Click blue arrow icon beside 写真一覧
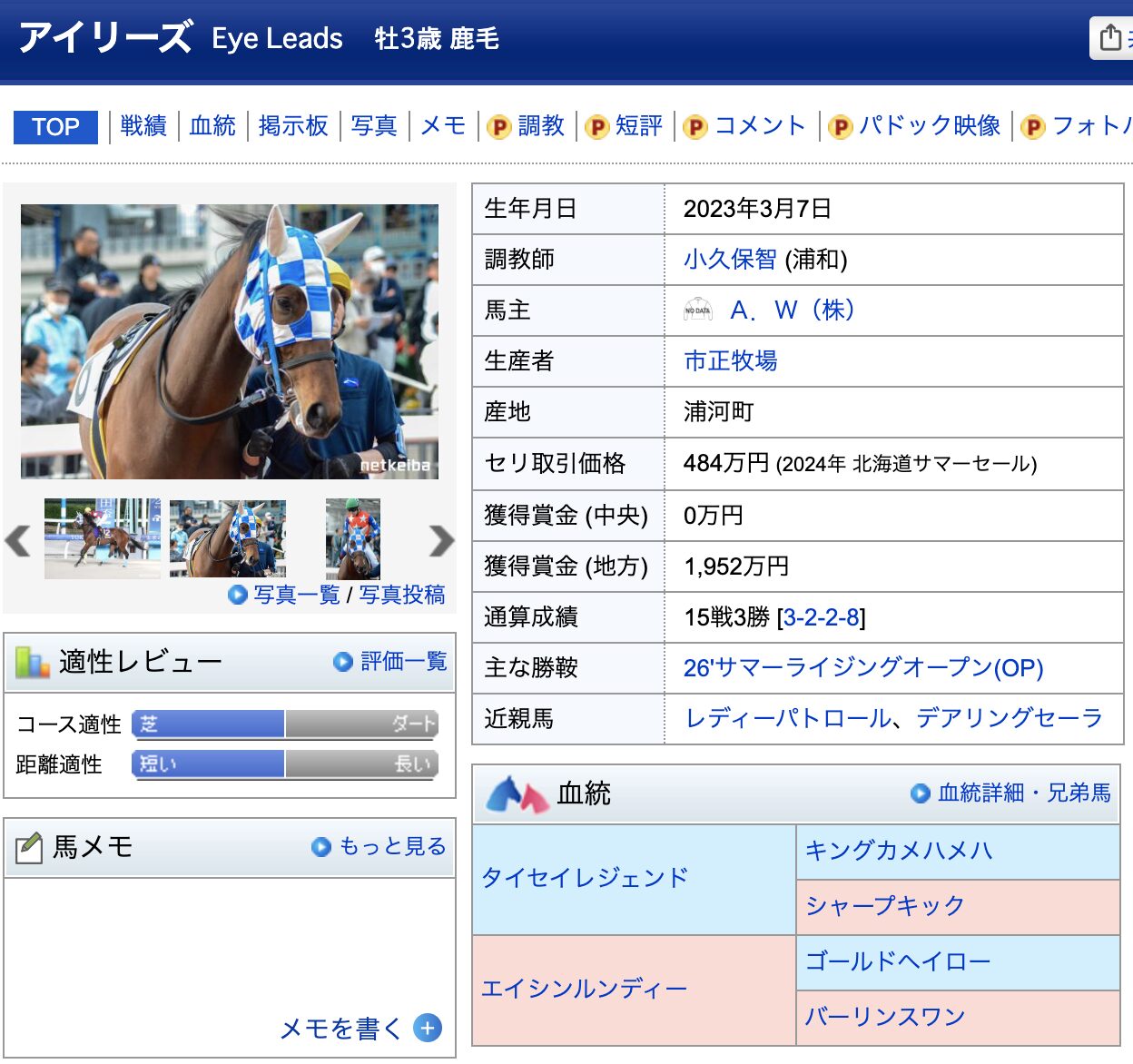The width and height of the screenshot is (1133, 1064). click(238, 595)
